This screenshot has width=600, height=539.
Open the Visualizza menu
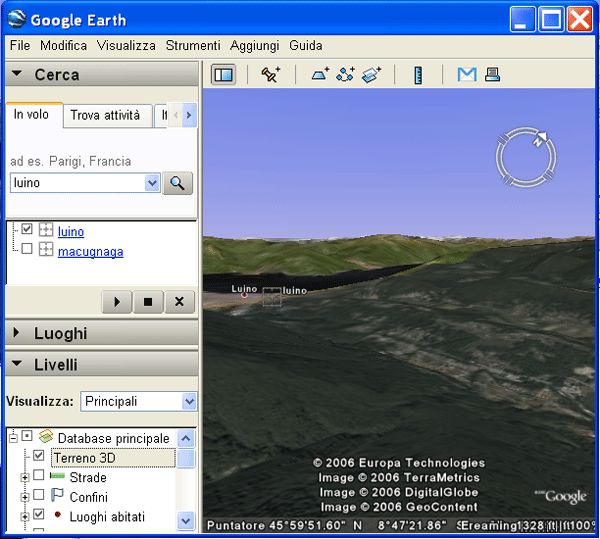pyautogui.click(x=126, y=46)
